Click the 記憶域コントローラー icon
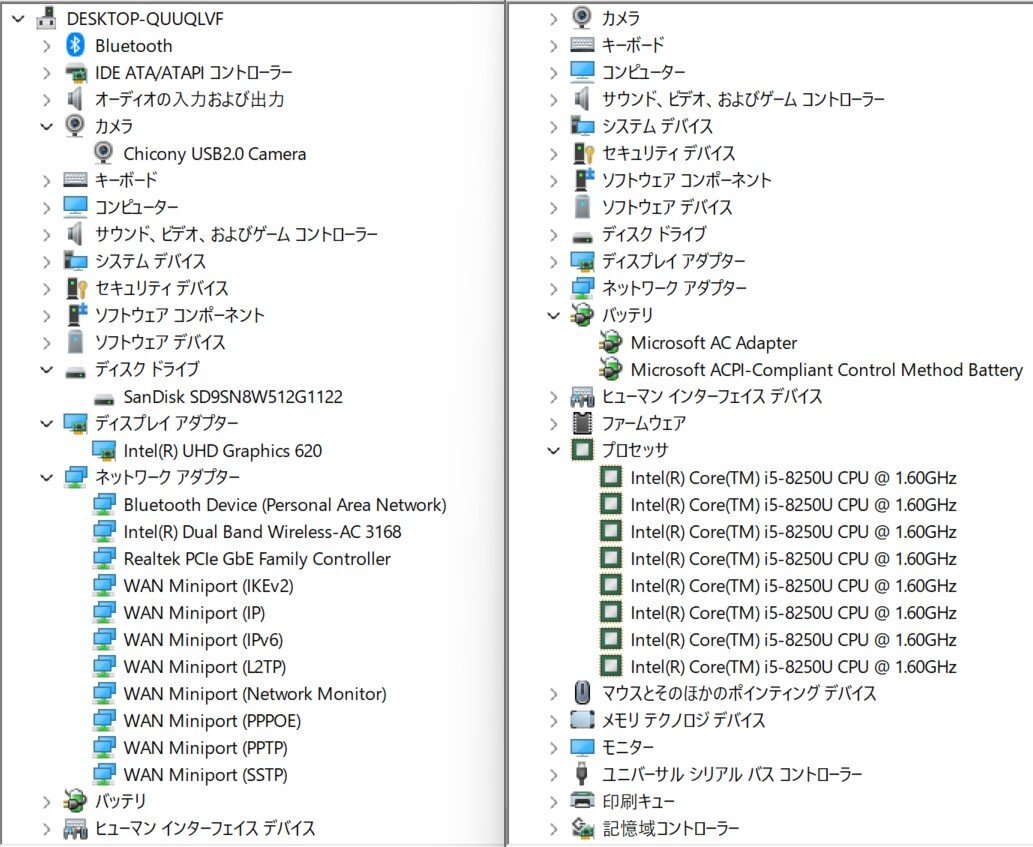Viewport: 1033px width, 847px height. tap(582, 829)
